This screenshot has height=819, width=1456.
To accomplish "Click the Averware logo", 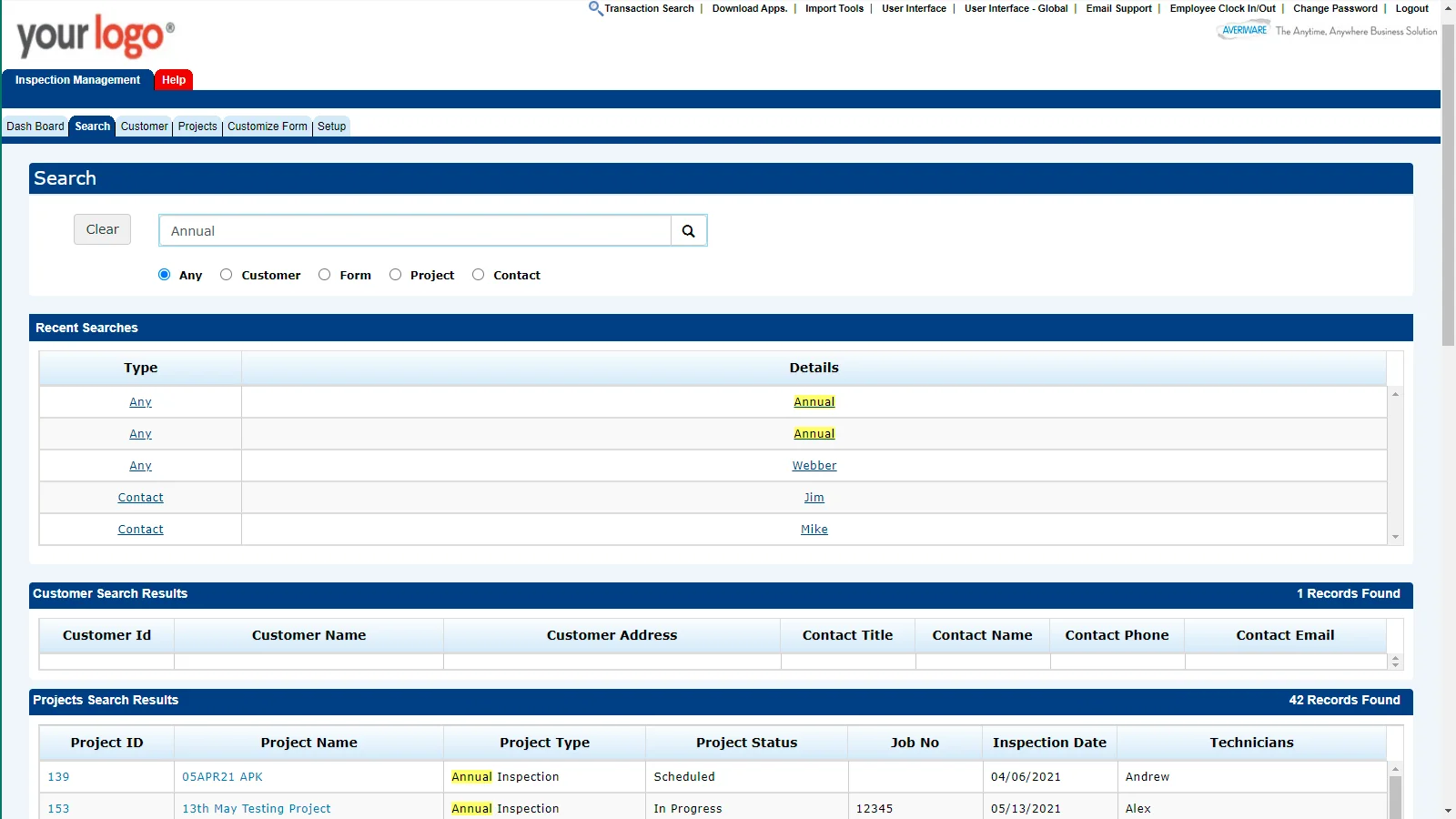I will point(1243,31).
